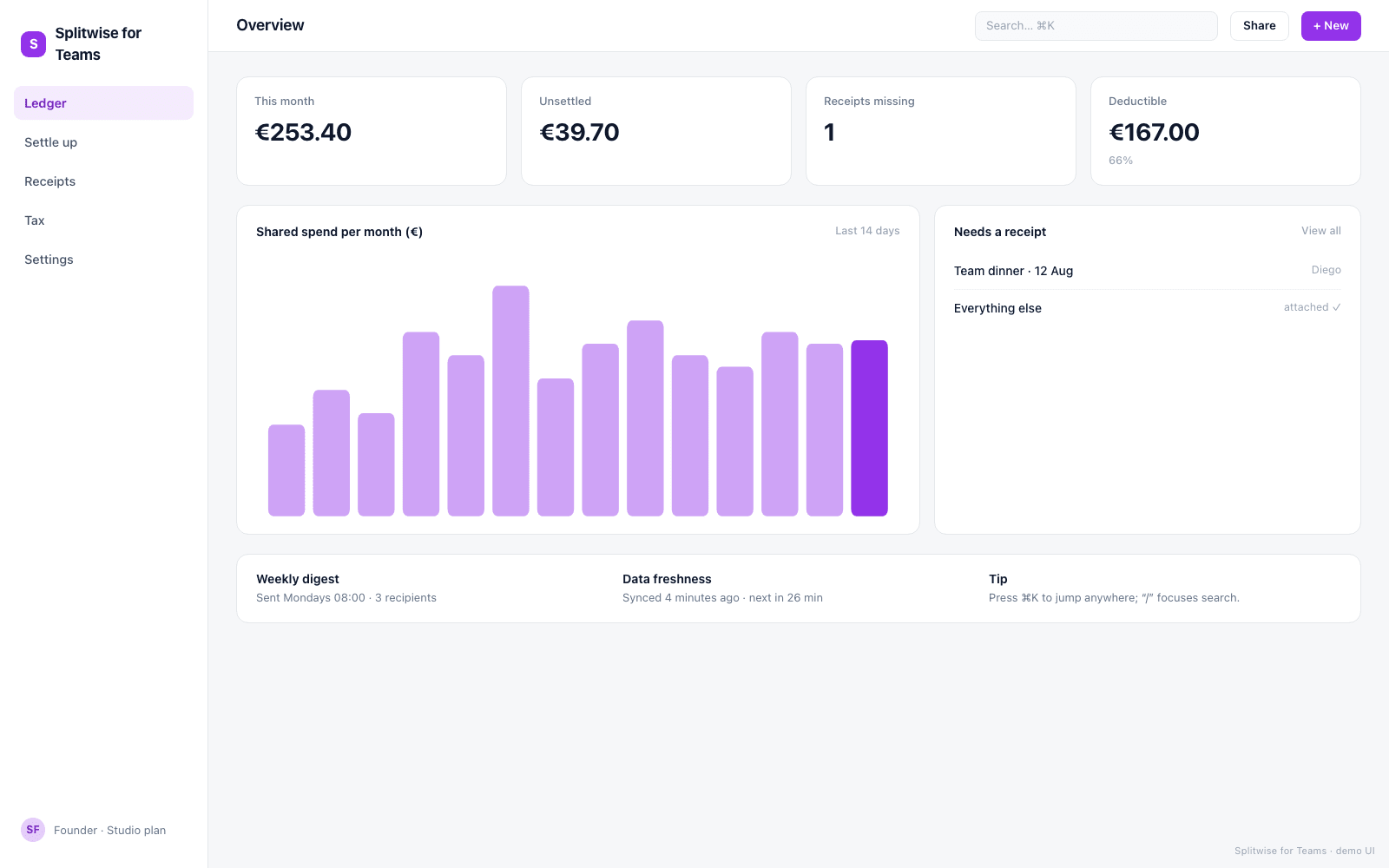The height and width of the screenshot is (868, 1389).
Task: Select the tallest bar in the chart
Action: click(510, 401)
